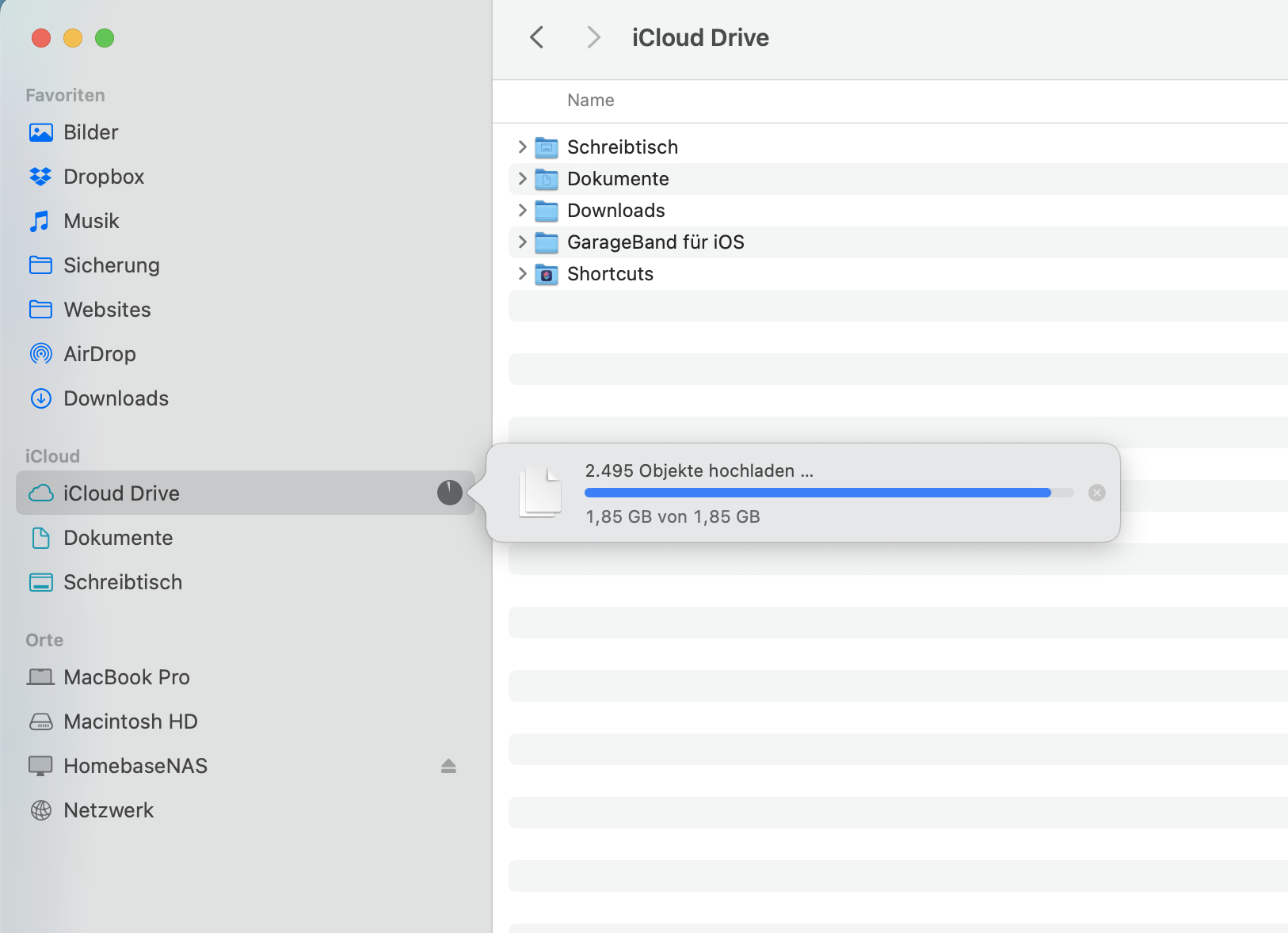Open the Netzwerk location
Screen dimensions: 1288x933
coord(109,810)
